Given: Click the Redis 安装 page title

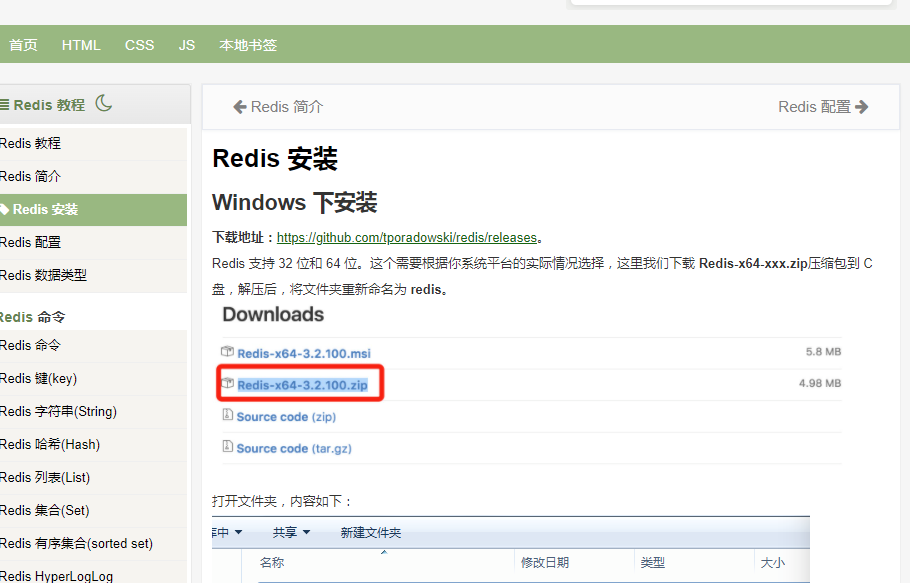Looking at the screenshot, I should (275, 158).
